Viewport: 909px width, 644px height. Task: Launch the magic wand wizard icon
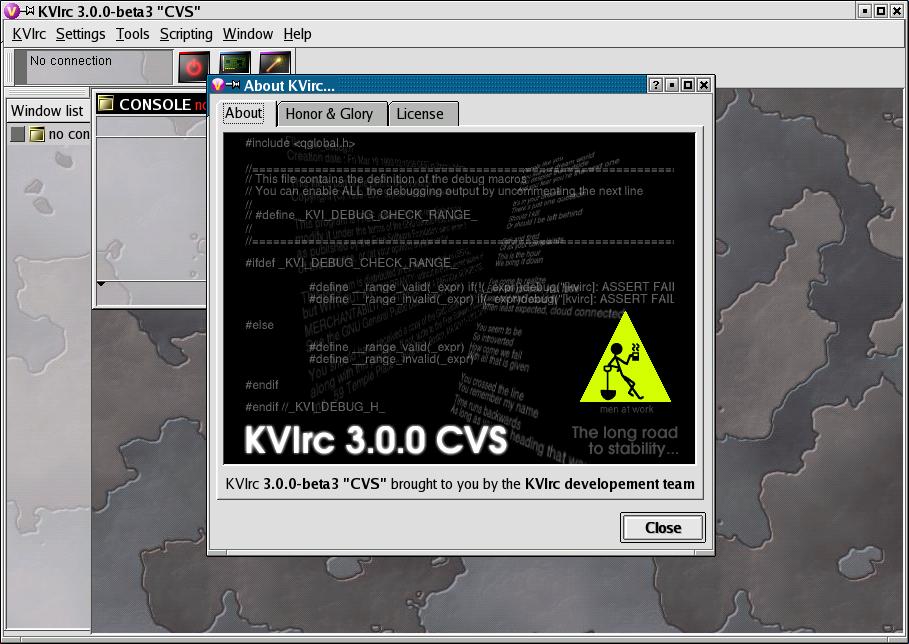[x=275, y=63]
